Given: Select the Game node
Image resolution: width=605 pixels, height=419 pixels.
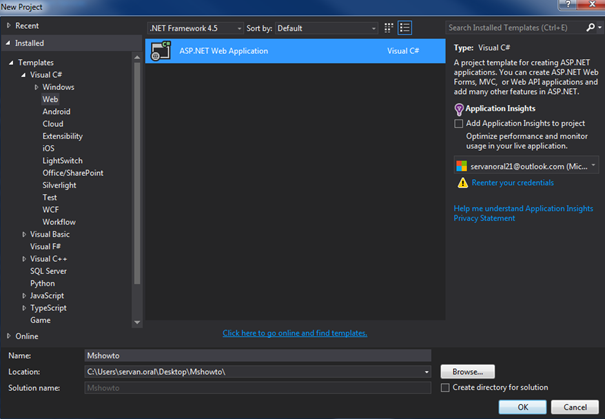Looking at the screenshot, I should point(40,320).
